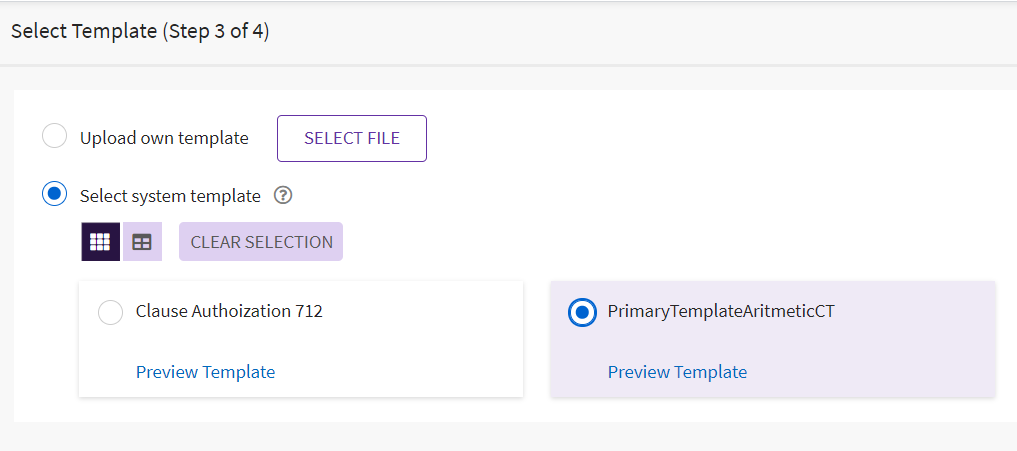Open Preview Template for PrimaryTemplateAritmeticCT
This screenshot has height=451, width=1017.
(677, 372)
